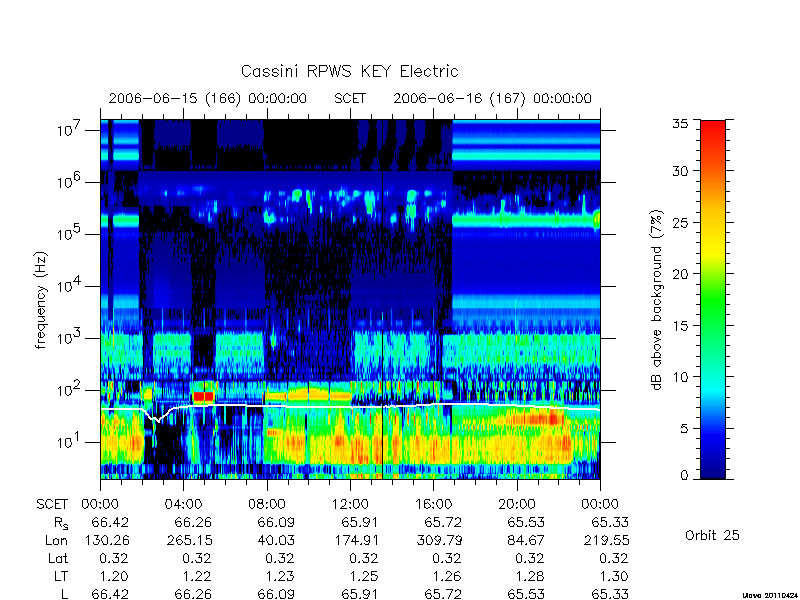Click the Lon value 265.15
The height and width of the screenshot is (600, 800).
(189, 540)
